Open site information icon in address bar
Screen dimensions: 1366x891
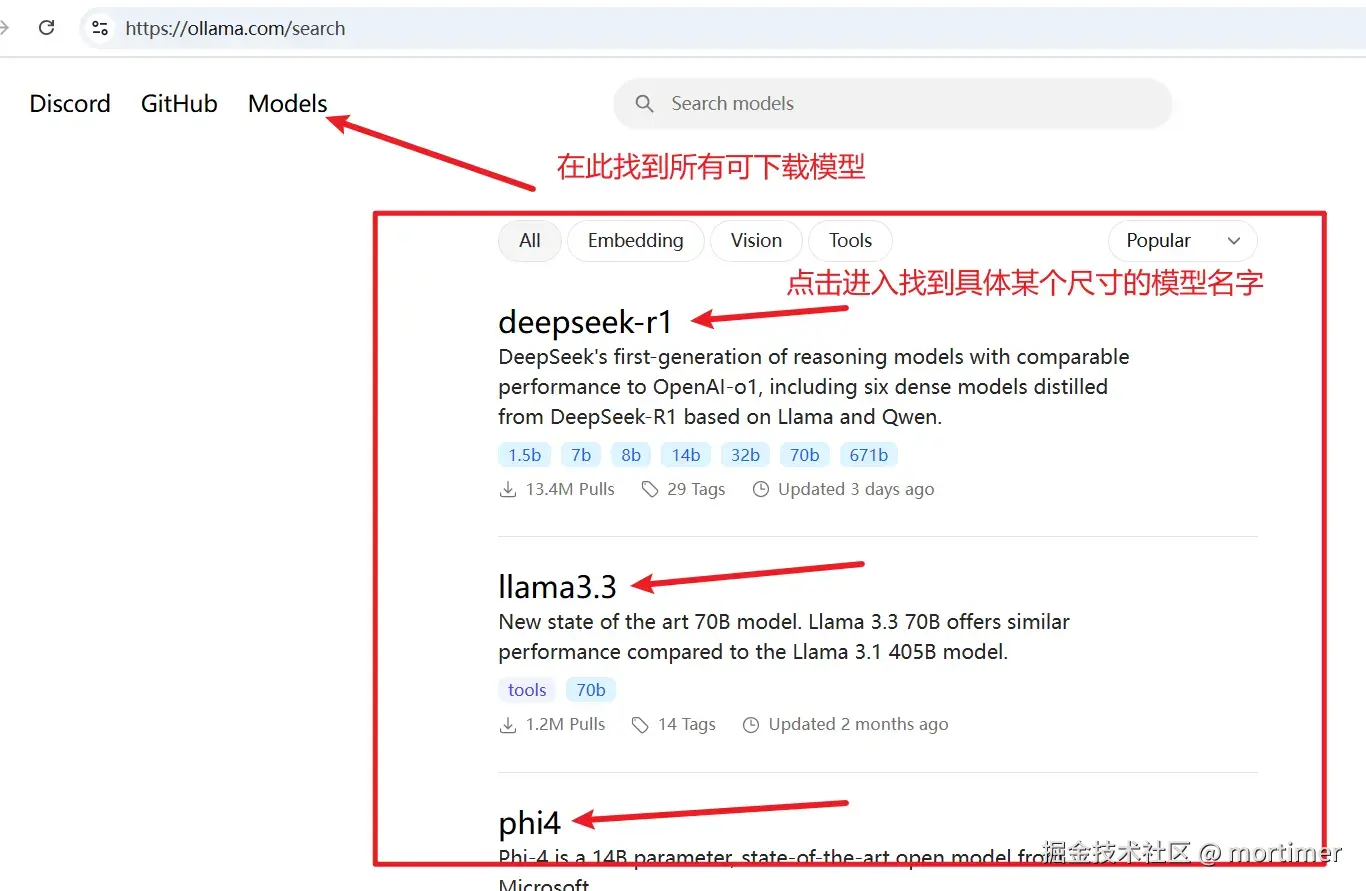pyautogui.click(x=100, y=28)
